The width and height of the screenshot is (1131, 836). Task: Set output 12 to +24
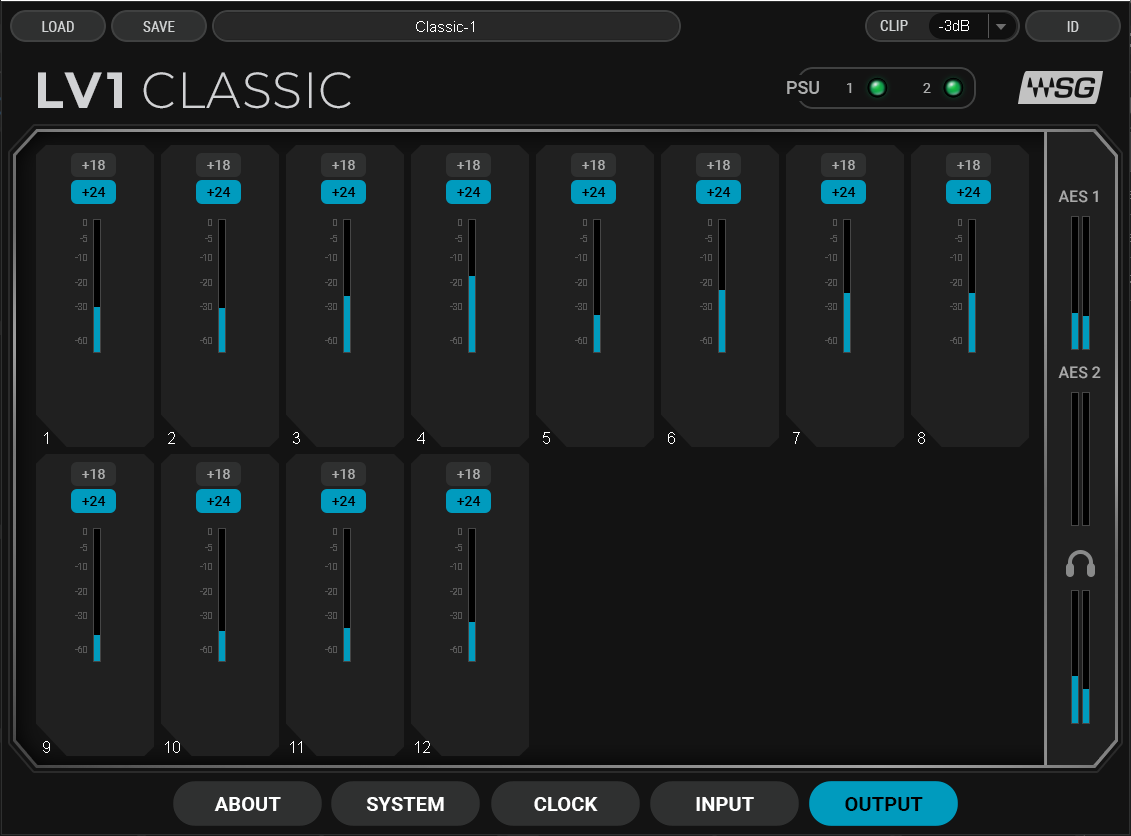click(x=469, y=501)
